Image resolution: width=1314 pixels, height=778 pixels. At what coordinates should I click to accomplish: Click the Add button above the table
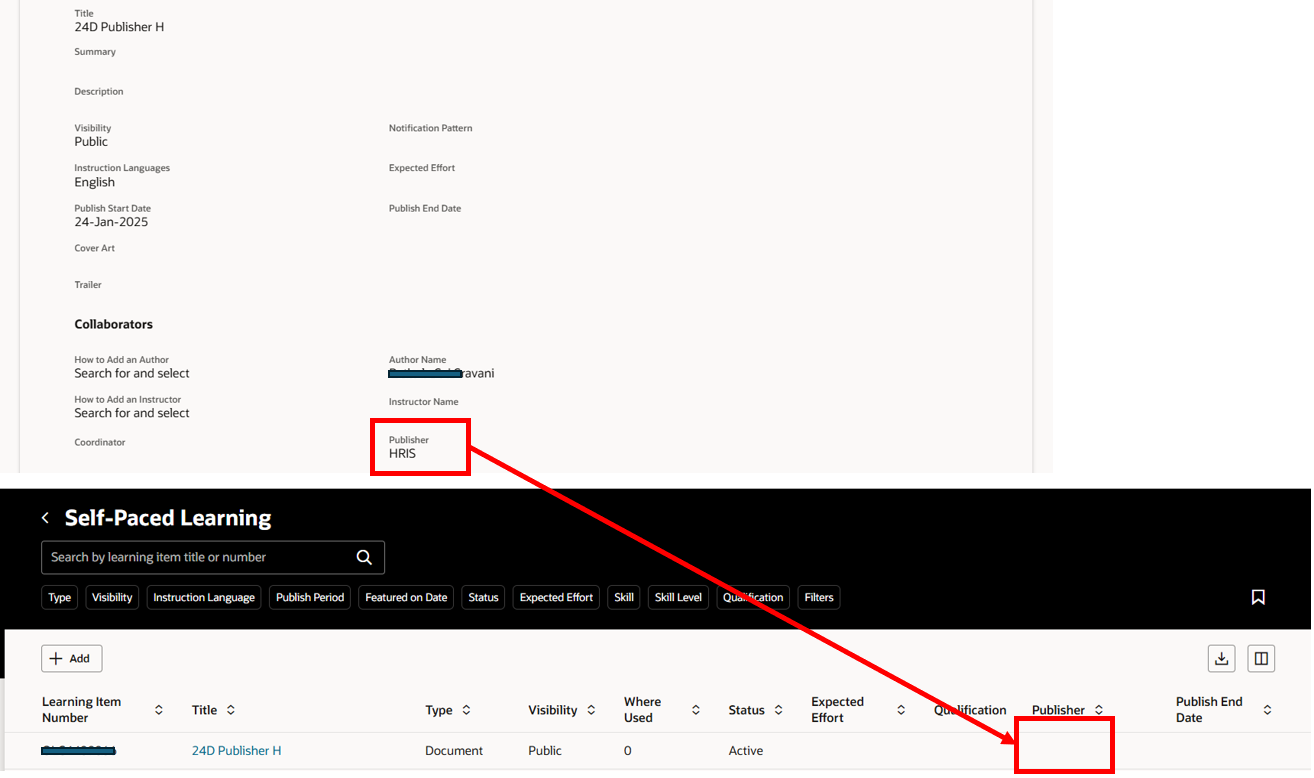[x=71, y=658]
